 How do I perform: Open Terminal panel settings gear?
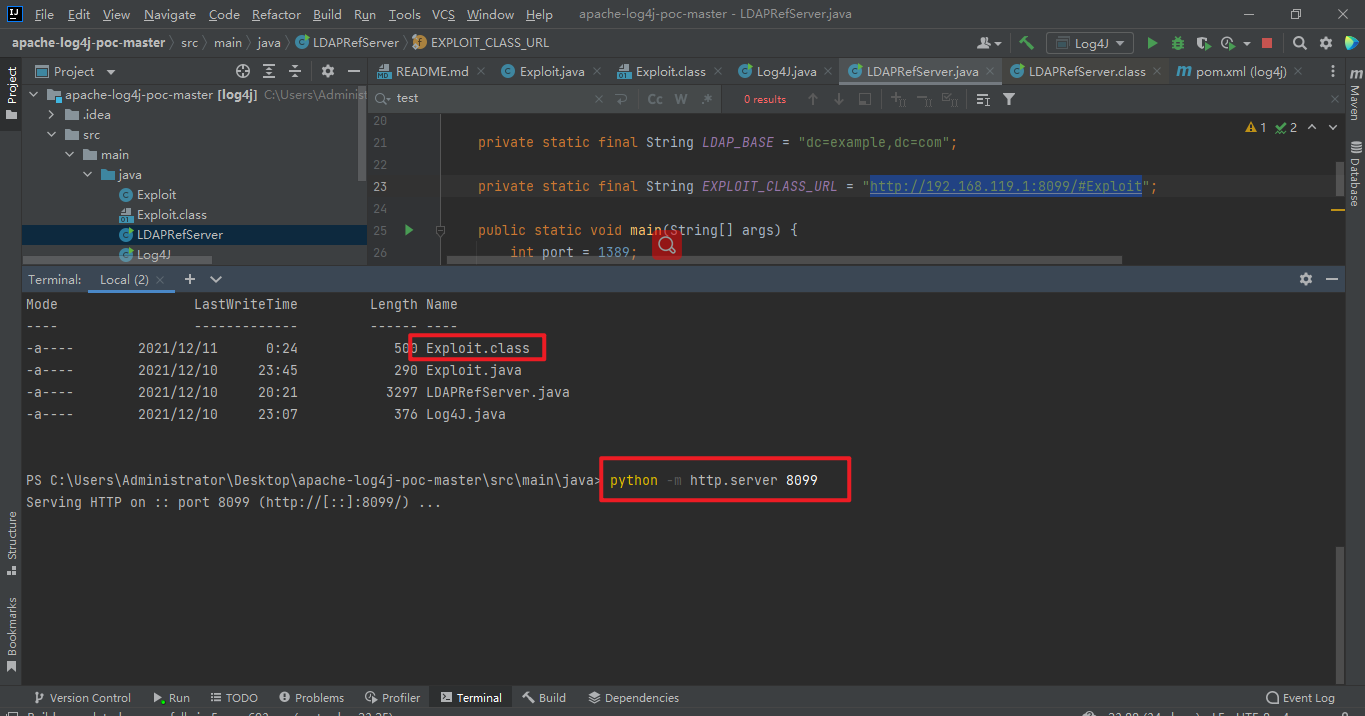1305,279
